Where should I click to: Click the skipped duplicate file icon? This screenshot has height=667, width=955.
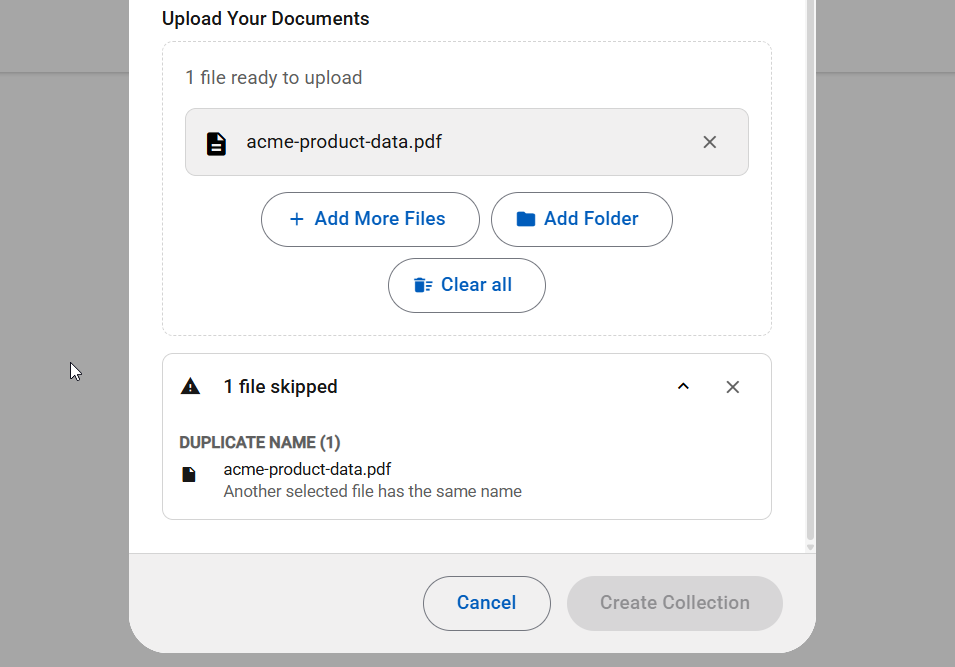[189, 475]
